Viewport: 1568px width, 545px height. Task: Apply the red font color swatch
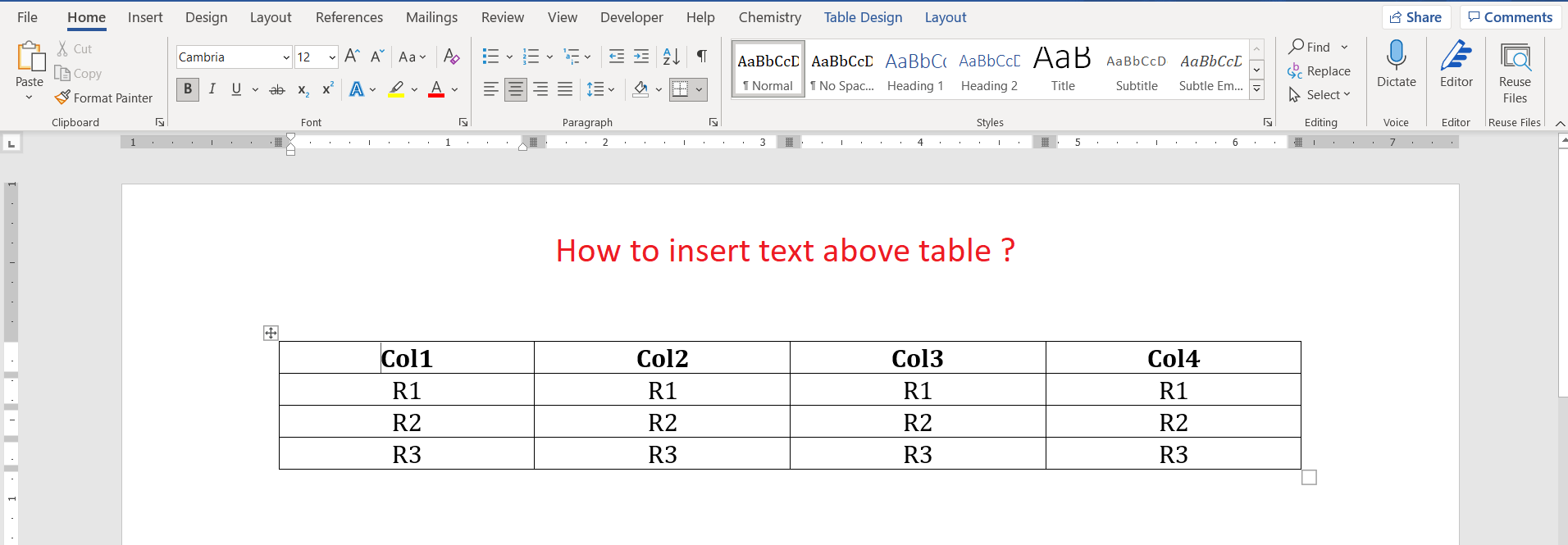click(436, 89)
